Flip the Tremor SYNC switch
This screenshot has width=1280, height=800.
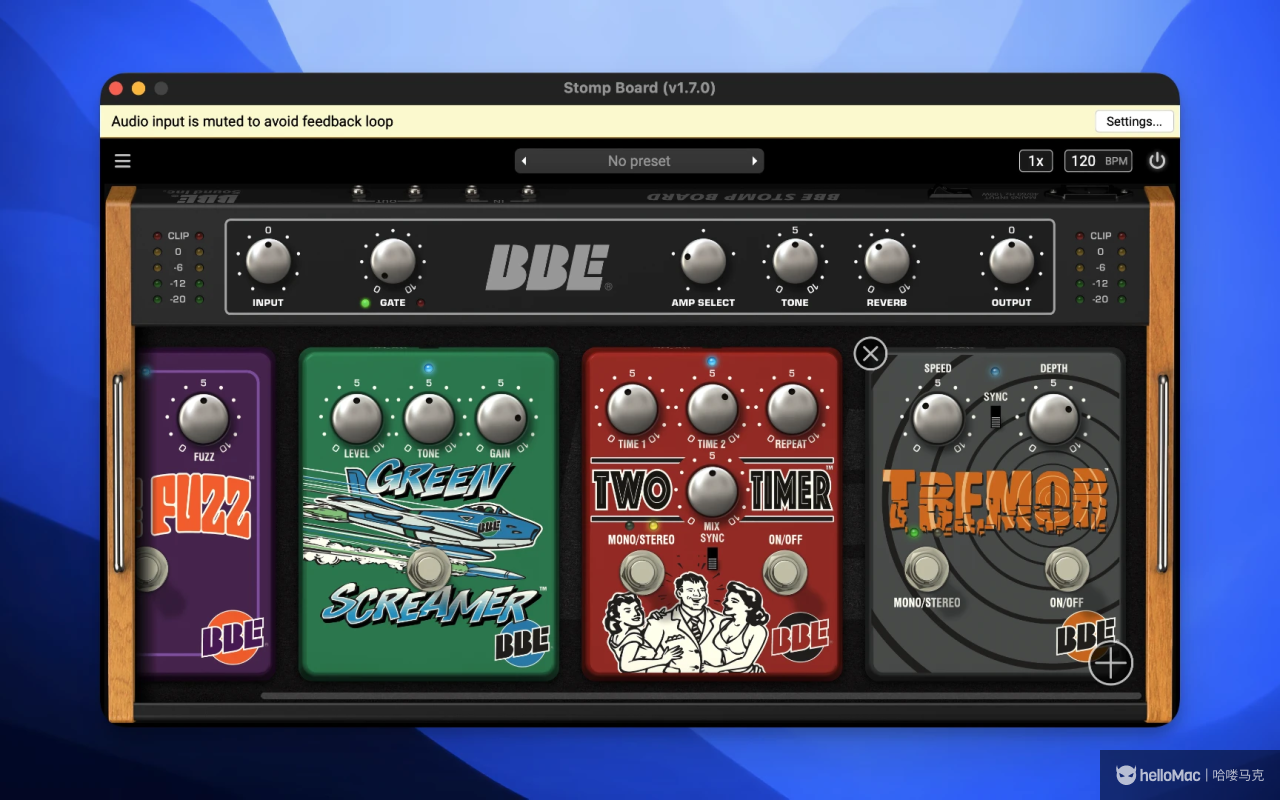(995, 417)
